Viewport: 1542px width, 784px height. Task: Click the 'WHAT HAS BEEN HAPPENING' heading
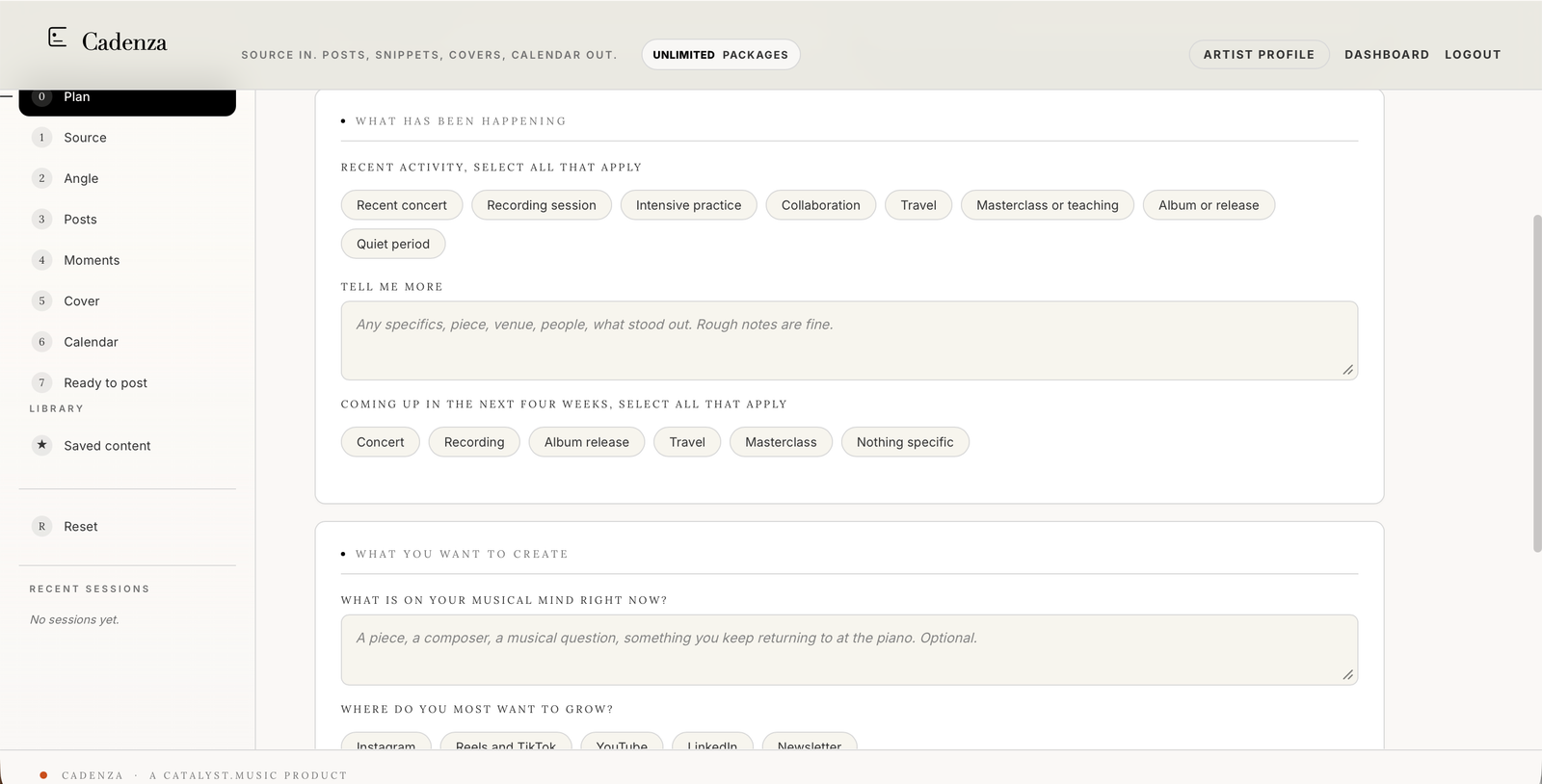point(461,121)
